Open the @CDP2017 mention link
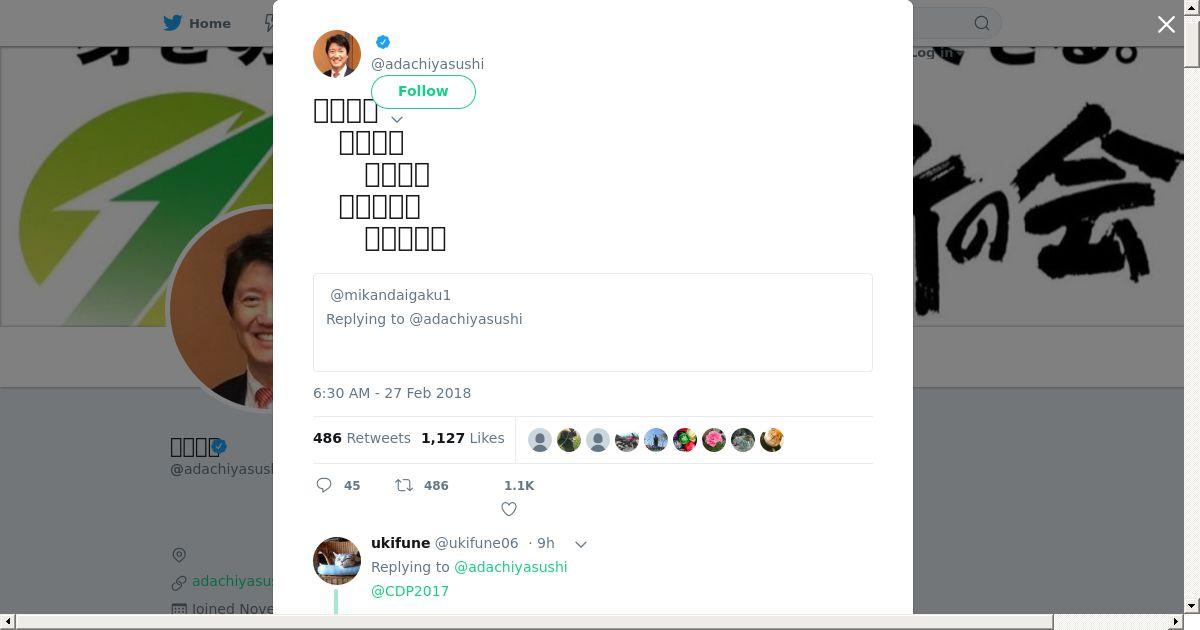 tap(410, 591)
